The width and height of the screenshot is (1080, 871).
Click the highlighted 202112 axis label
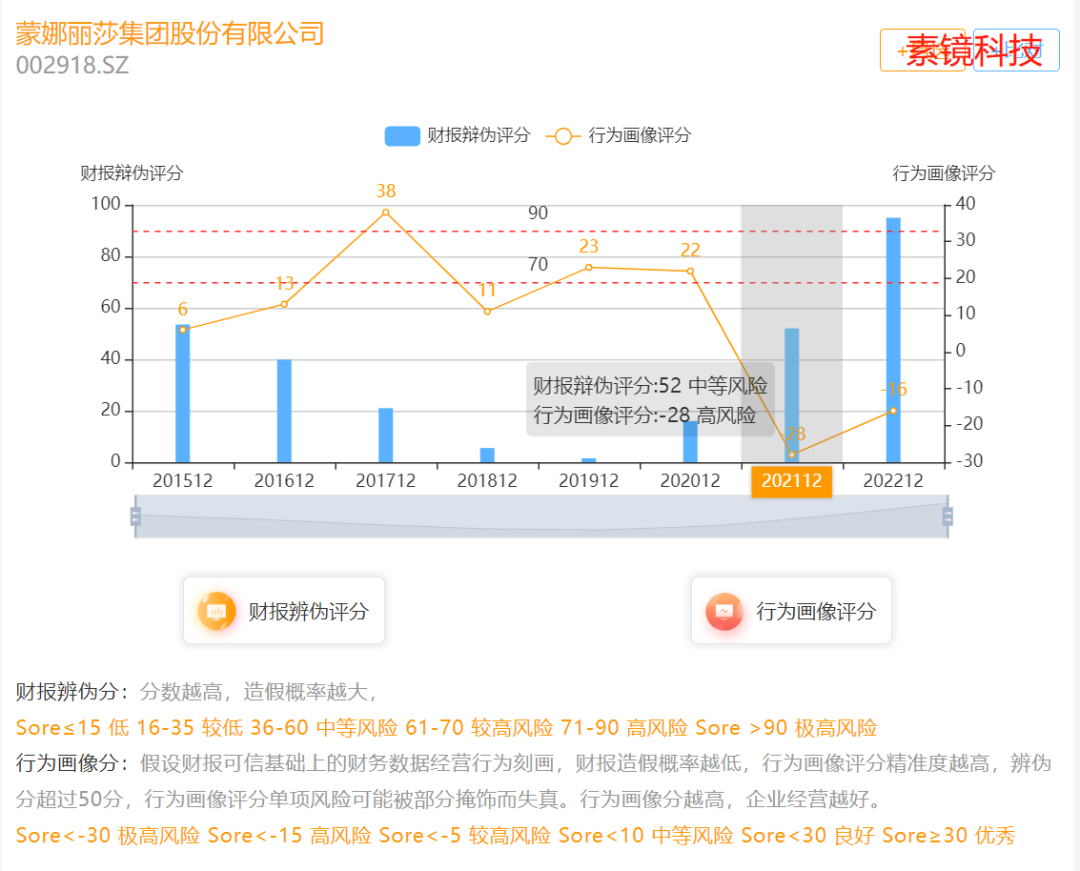tap(791, 481)
